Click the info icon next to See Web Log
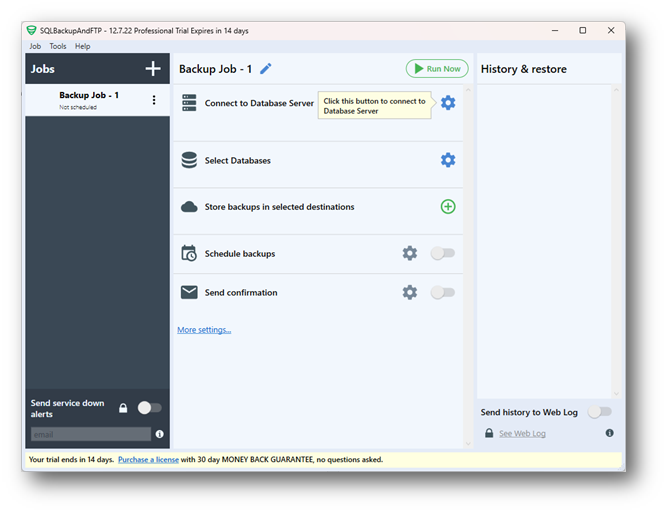The image size is (668, 514). click(x=609, y=434)
